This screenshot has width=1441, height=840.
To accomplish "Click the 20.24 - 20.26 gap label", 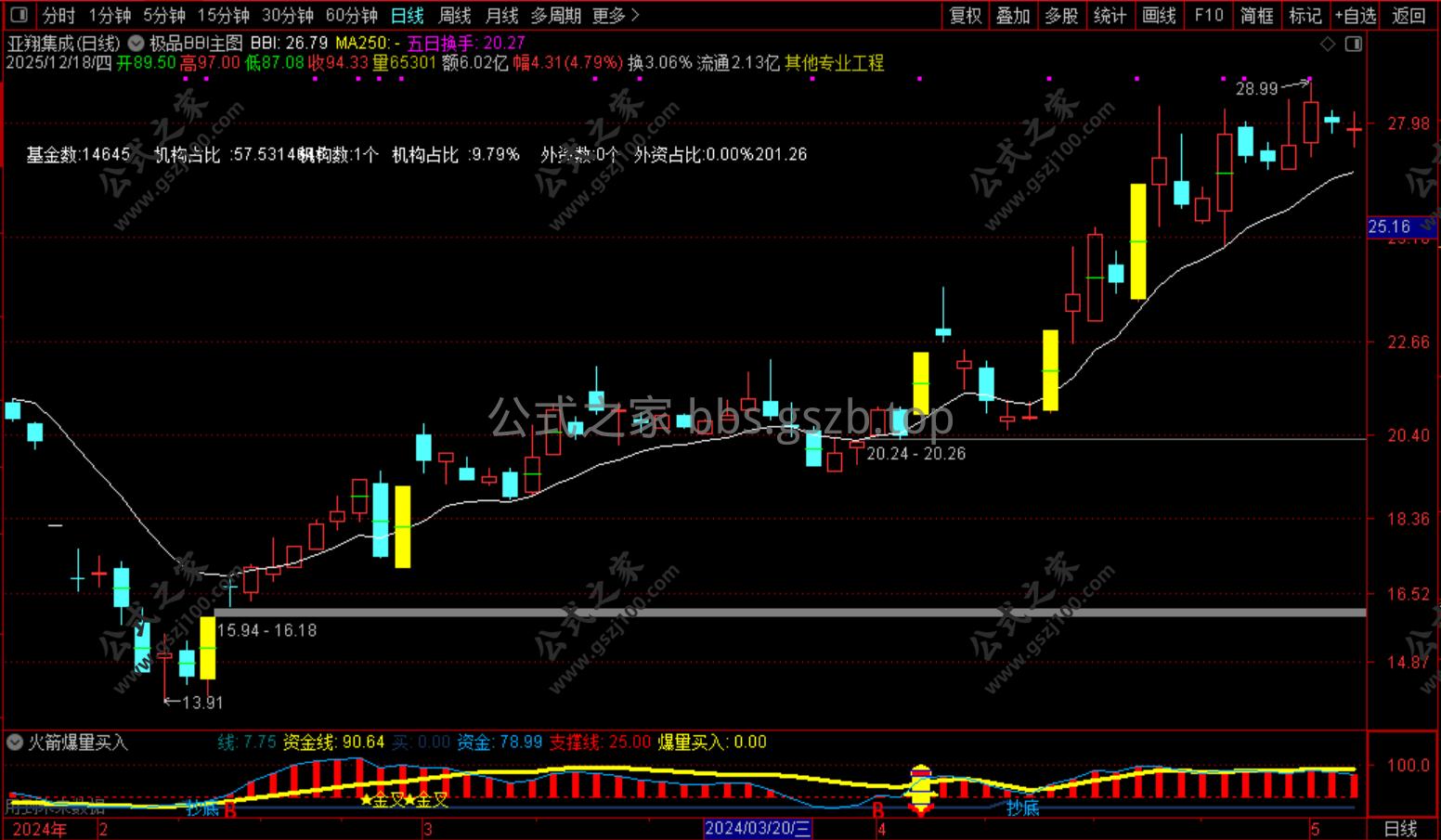I will (x=915, y=454).
